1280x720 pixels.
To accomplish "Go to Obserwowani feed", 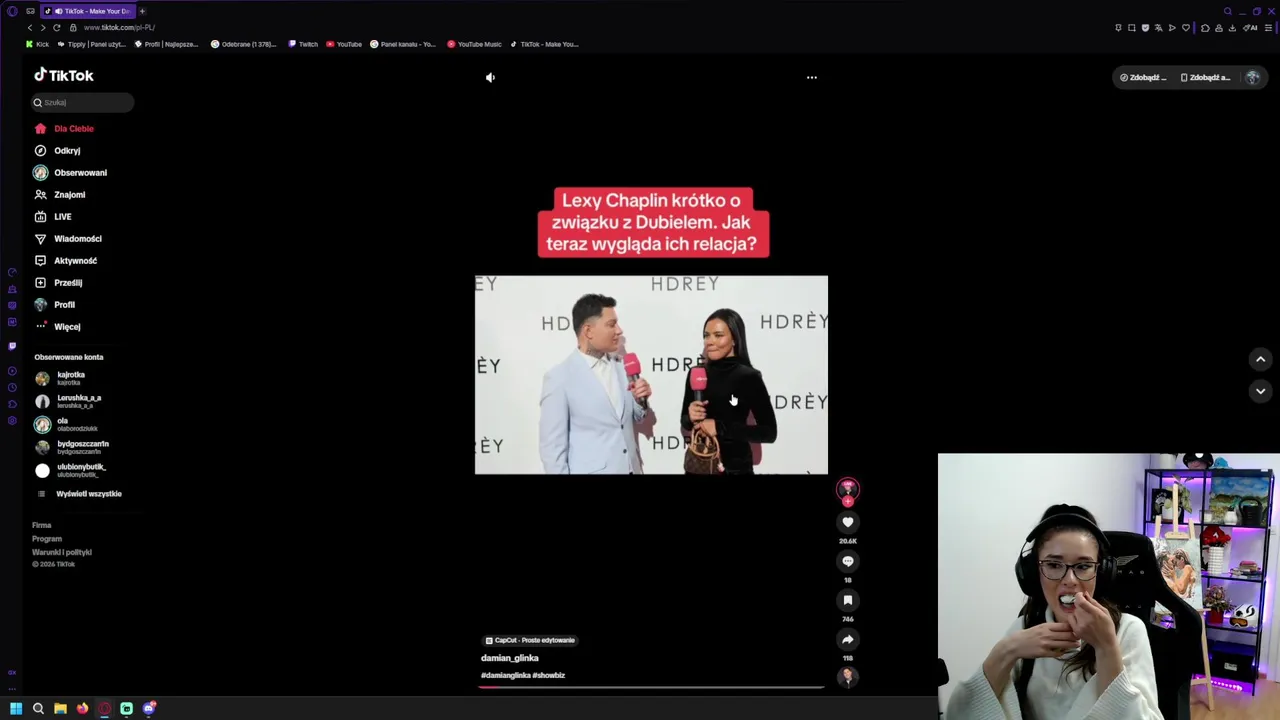I will coord(70,173).
